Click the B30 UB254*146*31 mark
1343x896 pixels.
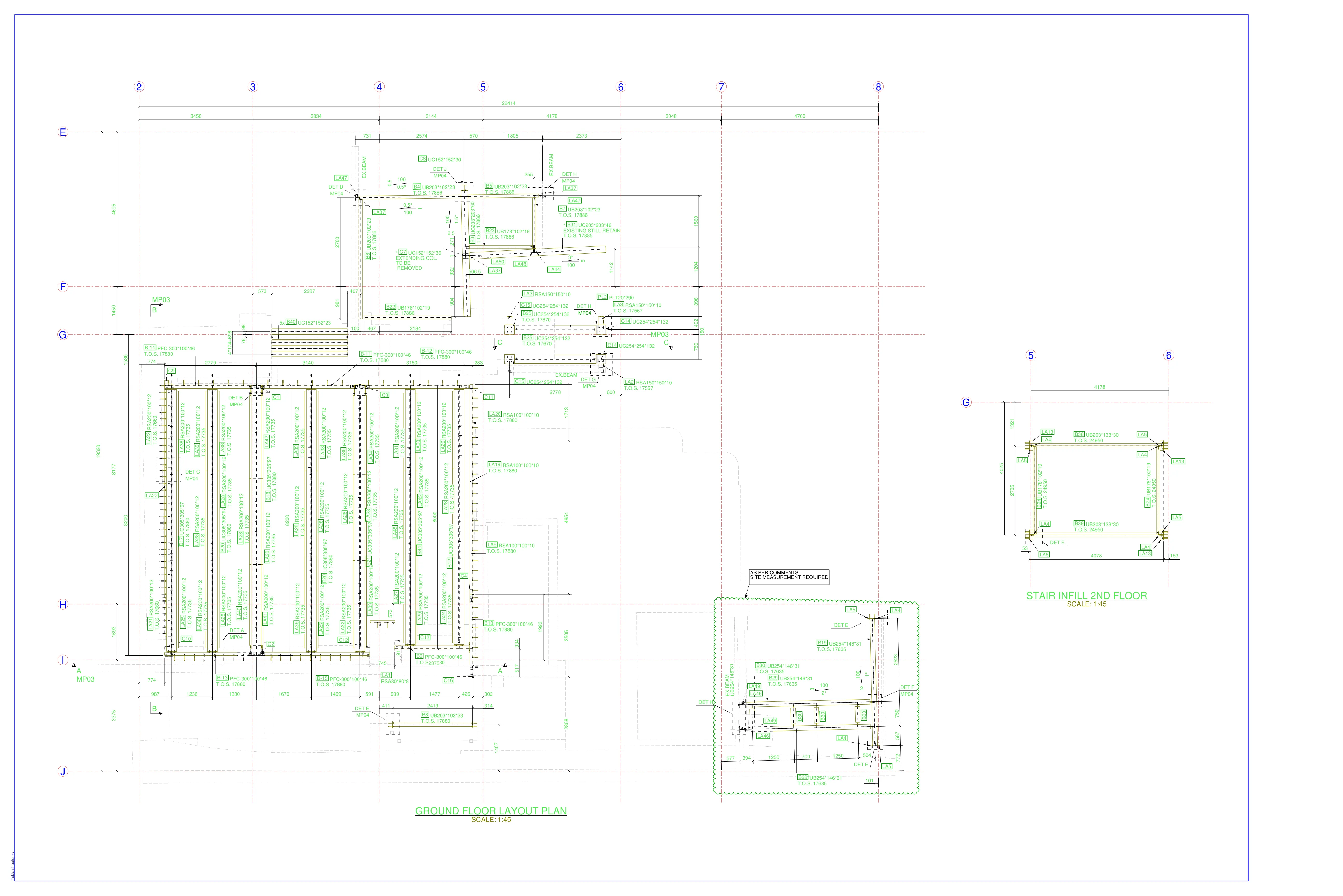(777, 666)
